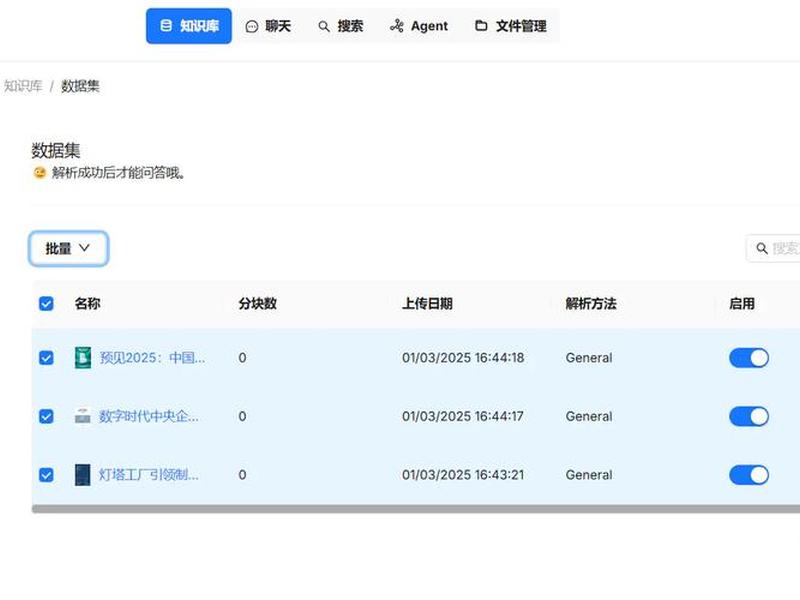The width and height of the screenshot is (800, 600).
Task: Click the 数据集 breadcrumb item
Action: [80, 86]
